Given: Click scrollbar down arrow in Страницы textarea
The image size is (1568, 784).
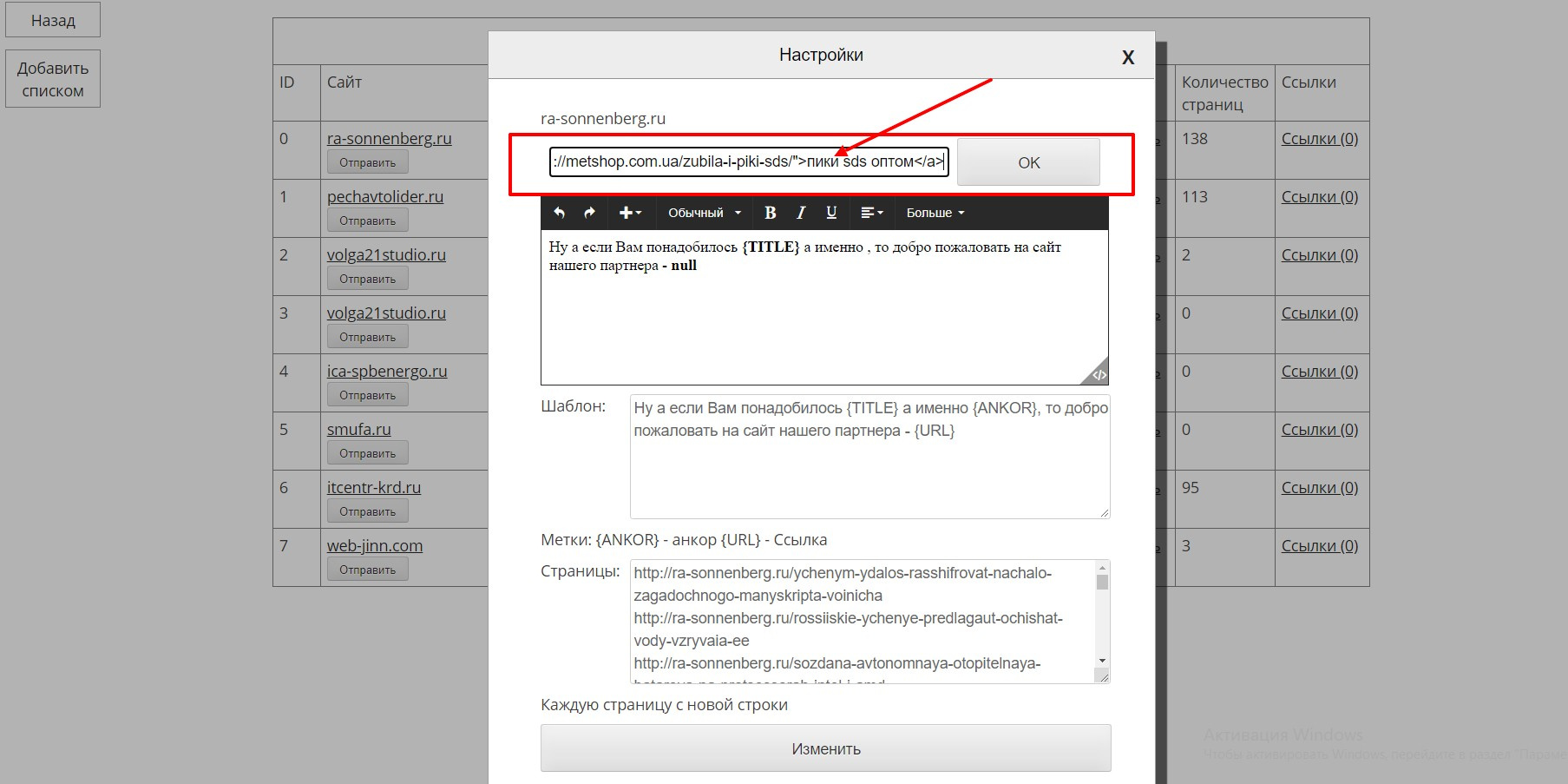Looking at the screenshot, I should click(x=1102, y=661).
